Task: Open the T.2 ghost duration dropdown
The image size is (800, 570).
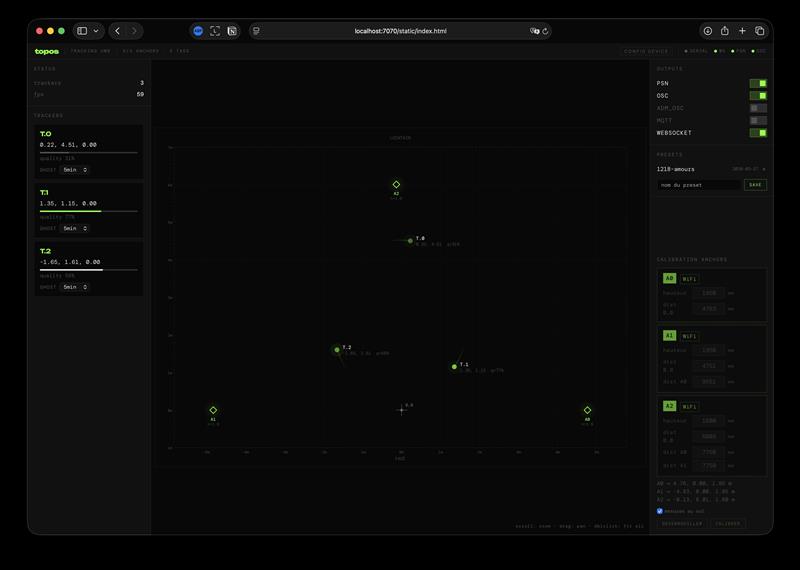Action: coord(75,287)
